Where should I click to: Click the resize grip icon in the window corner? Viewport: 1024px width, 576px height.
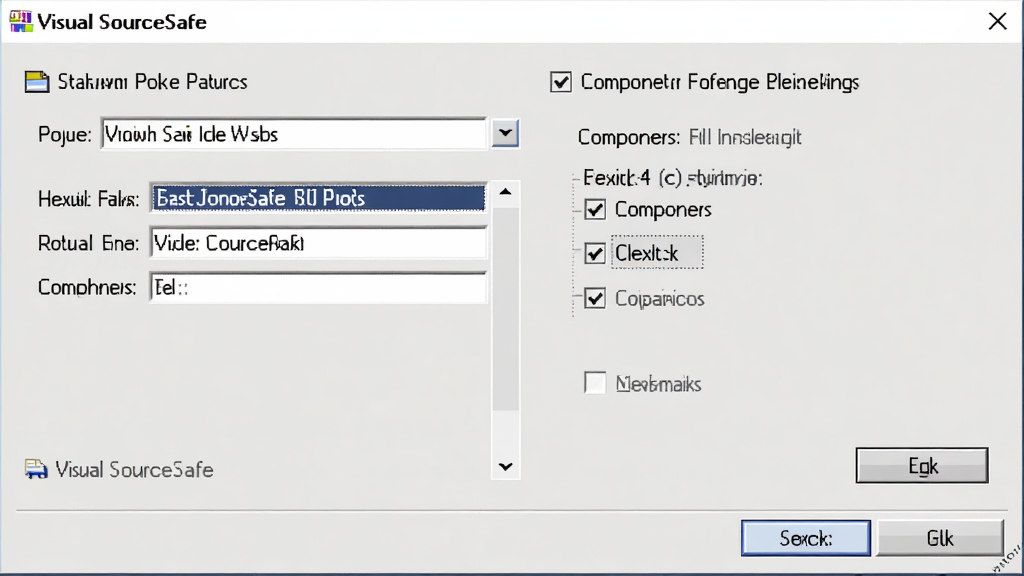(1008, 560)
